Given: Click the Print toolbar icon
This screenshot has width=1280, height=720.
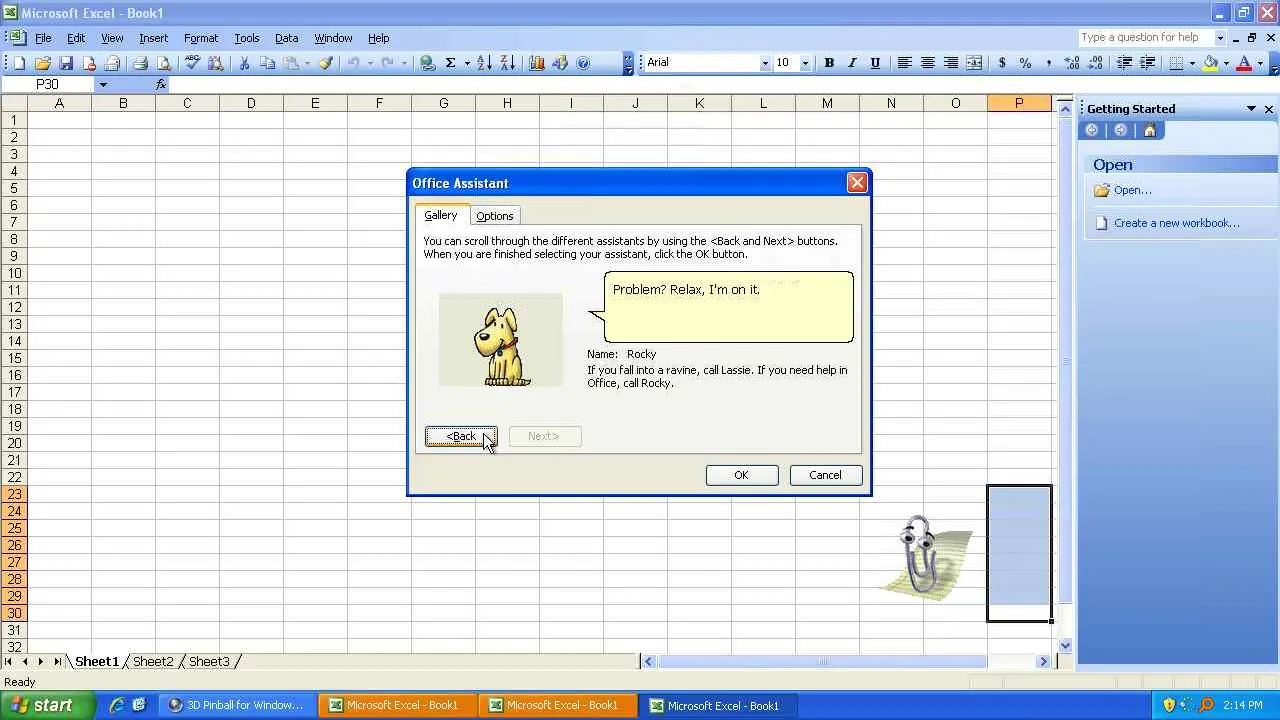Looking at the screenshot, I should click(140, 63).
